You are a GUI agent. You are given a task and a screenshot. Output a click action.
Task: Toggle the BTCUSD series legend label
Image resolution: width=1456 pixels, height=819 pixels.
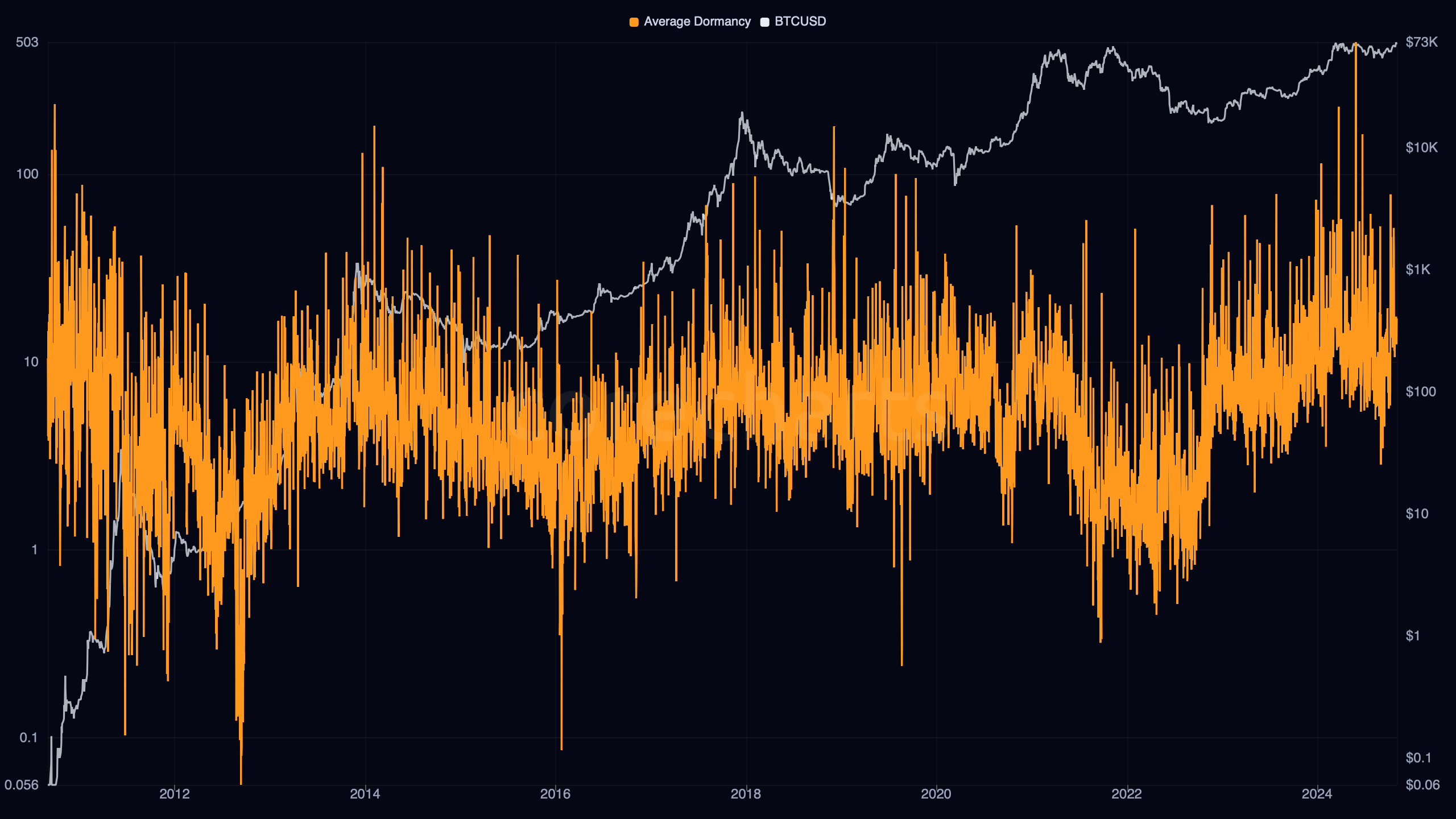[x=800, y=22]
